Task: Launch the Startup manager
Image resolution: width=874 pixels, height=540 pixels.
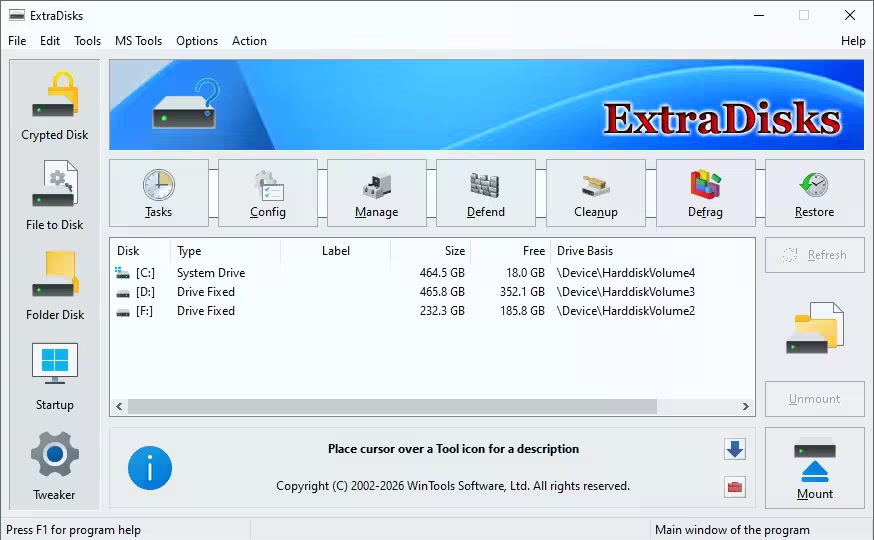Action: click(x=54, y=376)
